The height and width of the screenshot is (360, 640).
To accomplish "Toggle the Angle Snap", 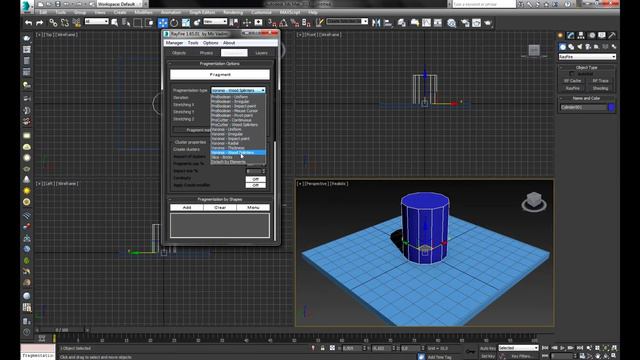I will (284, 23).
